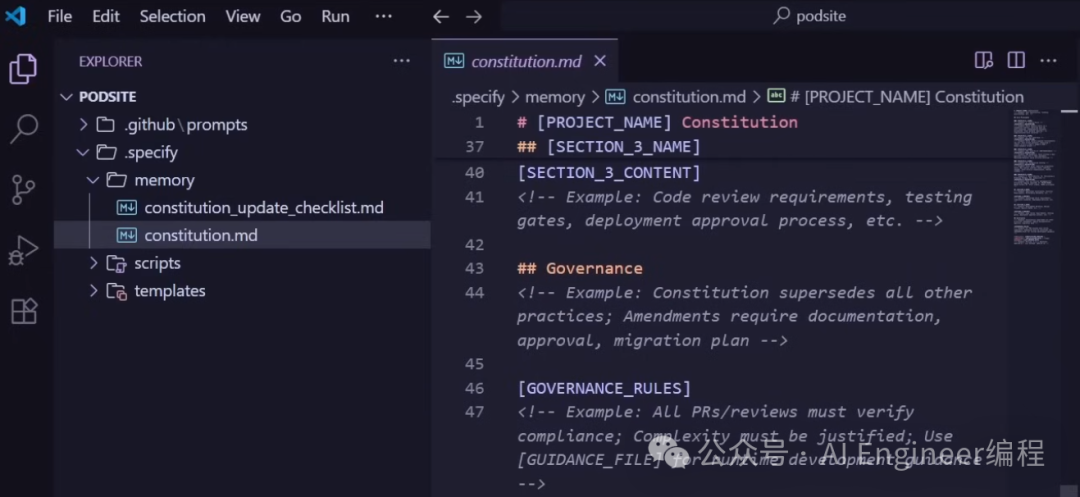Click the code review example comment on line 41
The height and width of the screenshot is (497, 1080).
(x=745, y=209)
